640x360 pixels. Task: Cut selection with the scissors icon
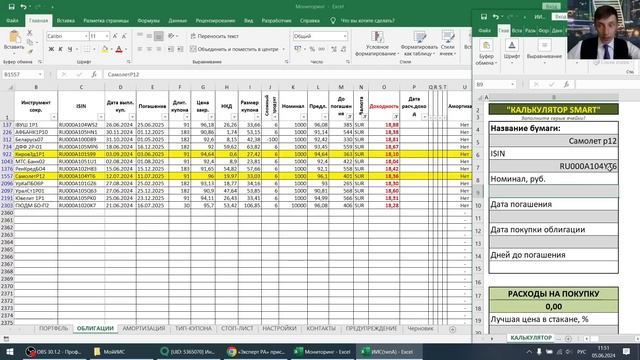[30, 33]
